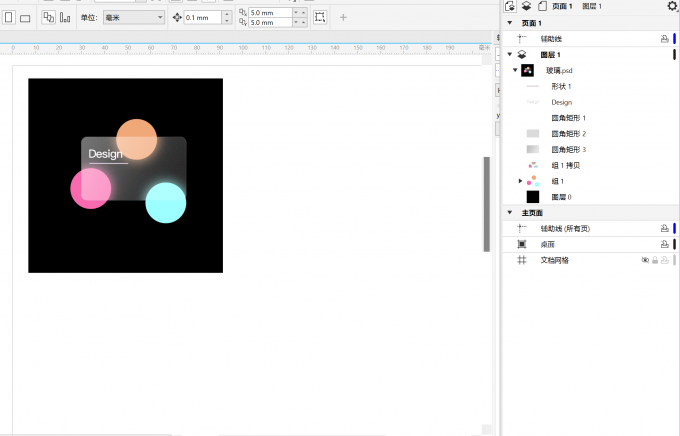Toggle print icon on 桌面 row

coord(664,244)
